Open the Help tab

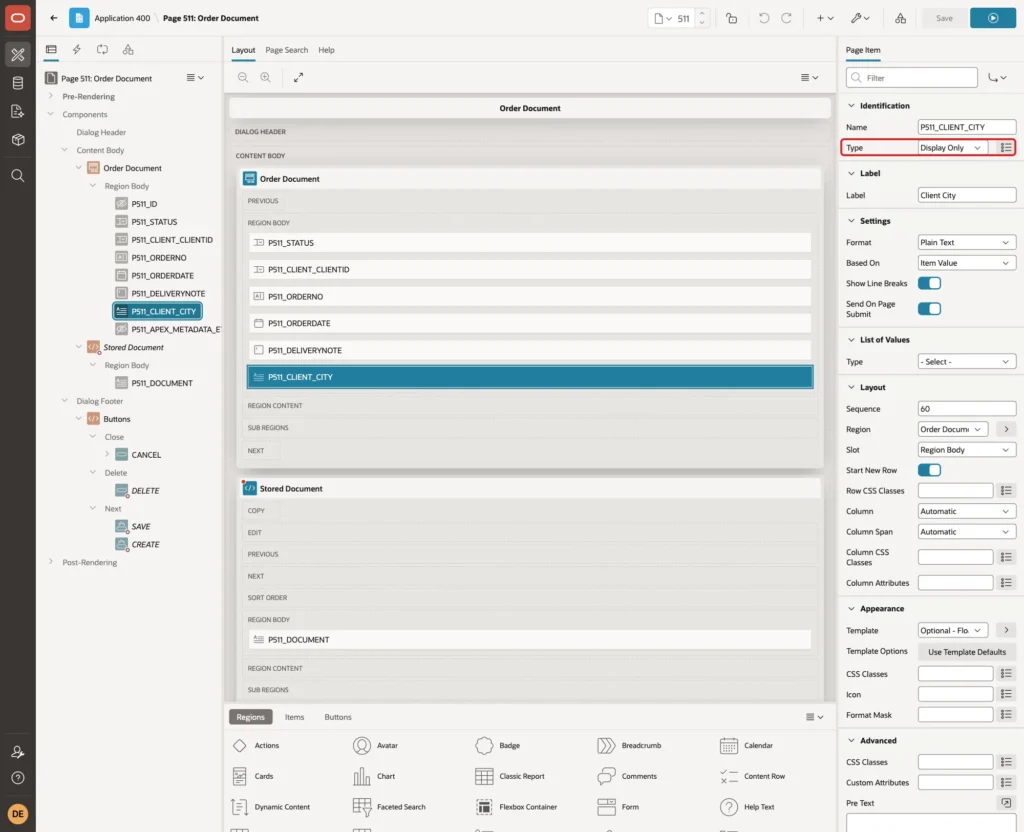327,50
